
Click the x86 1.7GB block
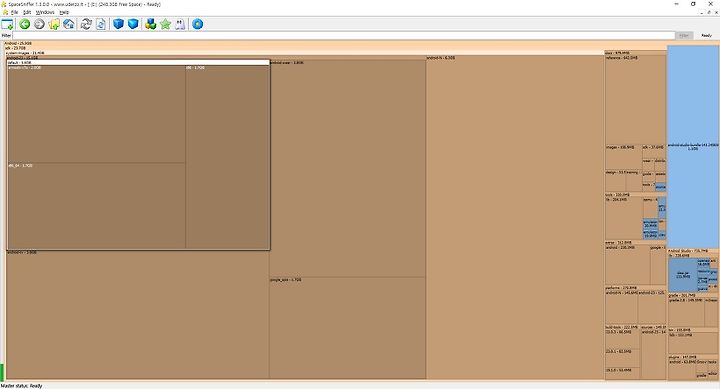click(x=227, y=157)
